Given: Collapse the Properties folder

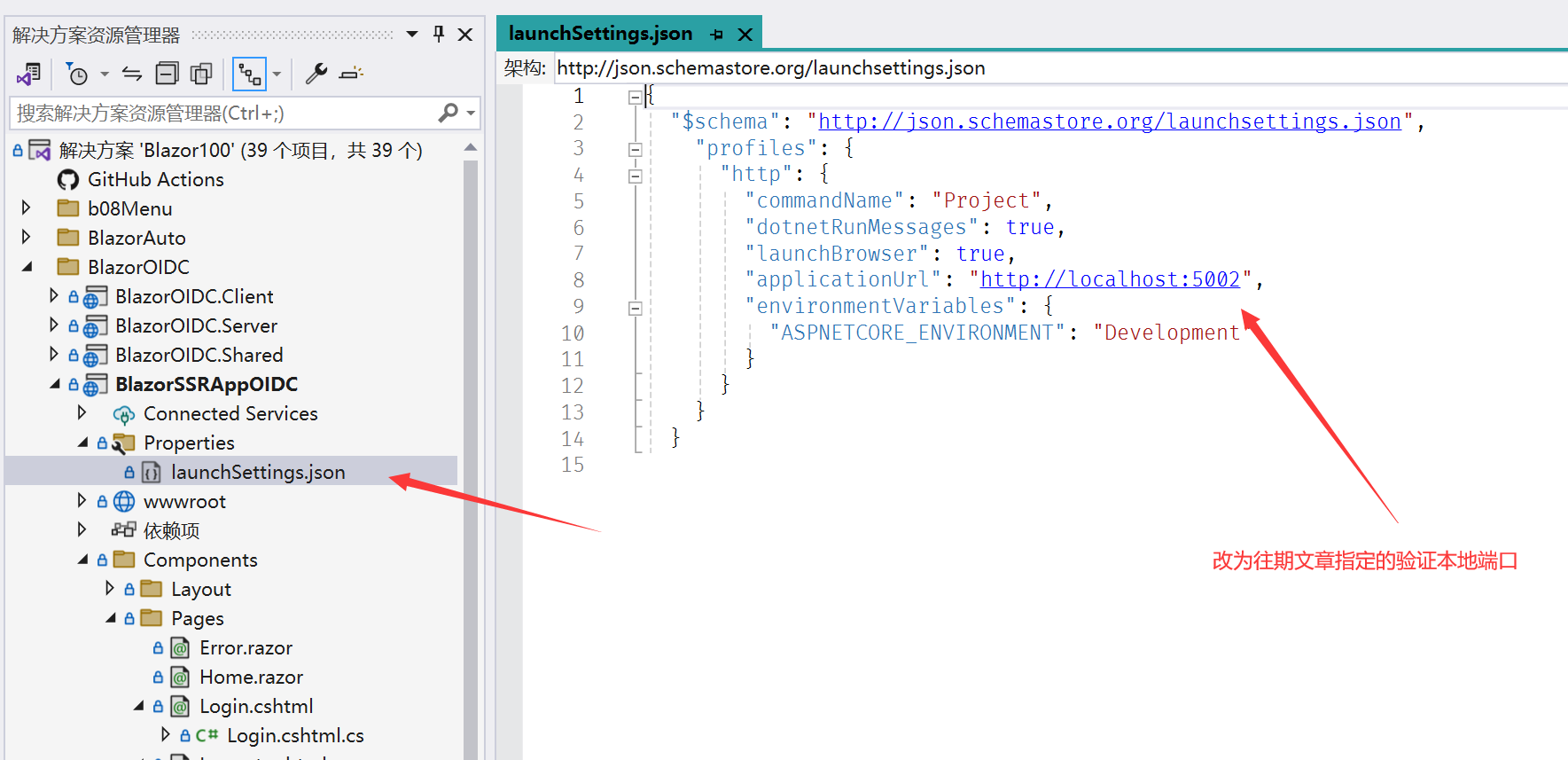Looking at the screenshot, I should 82,442.
